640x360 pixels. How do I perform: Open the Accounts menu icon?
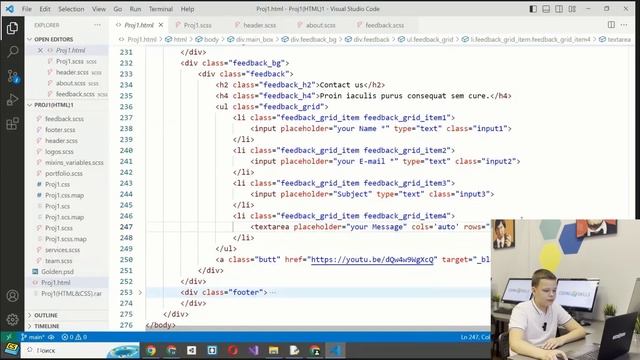(x=12, y=296)
